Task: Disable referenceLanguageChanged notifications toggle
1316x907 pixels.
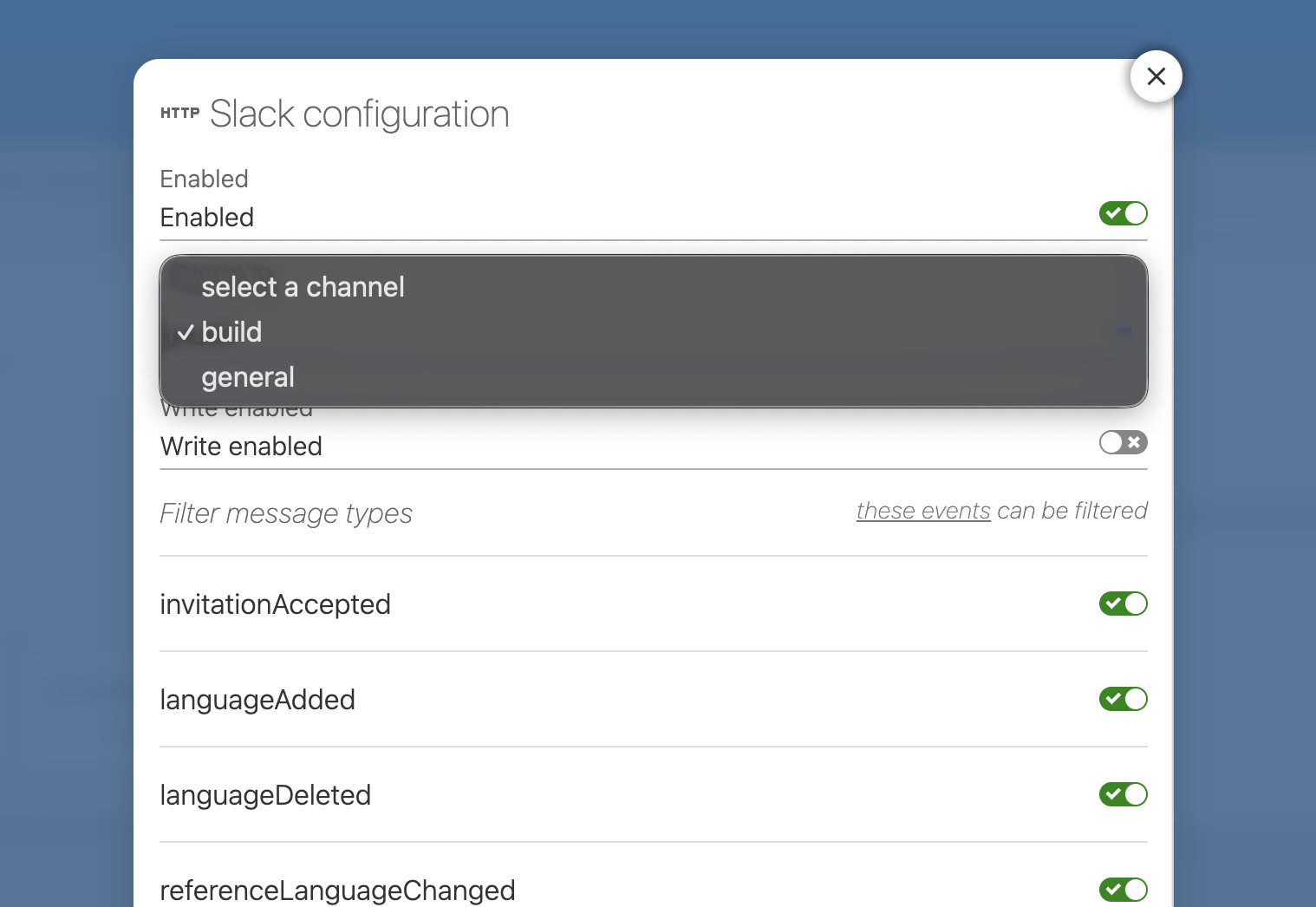Action: coord(1123,890)
